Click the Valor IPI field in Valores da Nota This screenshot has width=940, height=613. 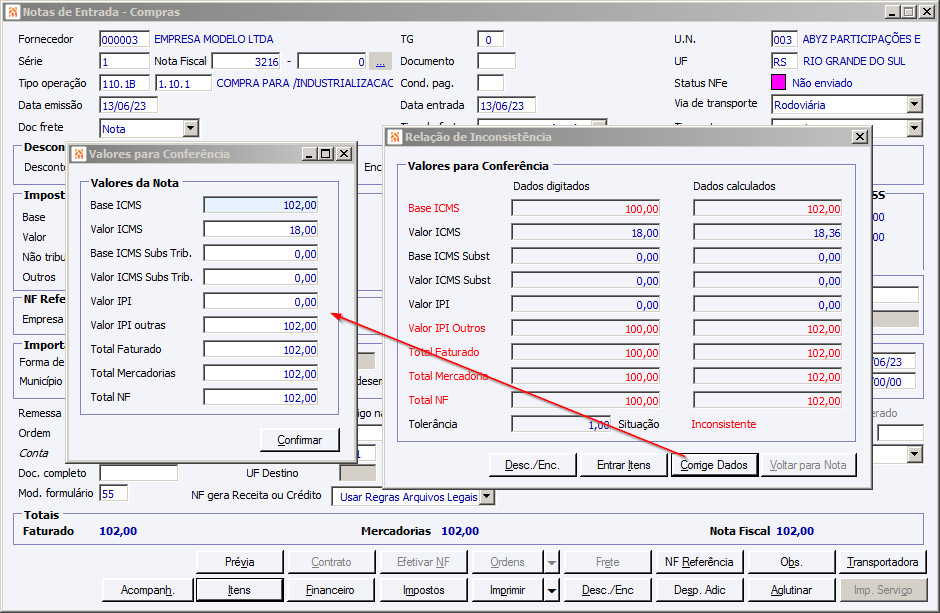[261, 301]
